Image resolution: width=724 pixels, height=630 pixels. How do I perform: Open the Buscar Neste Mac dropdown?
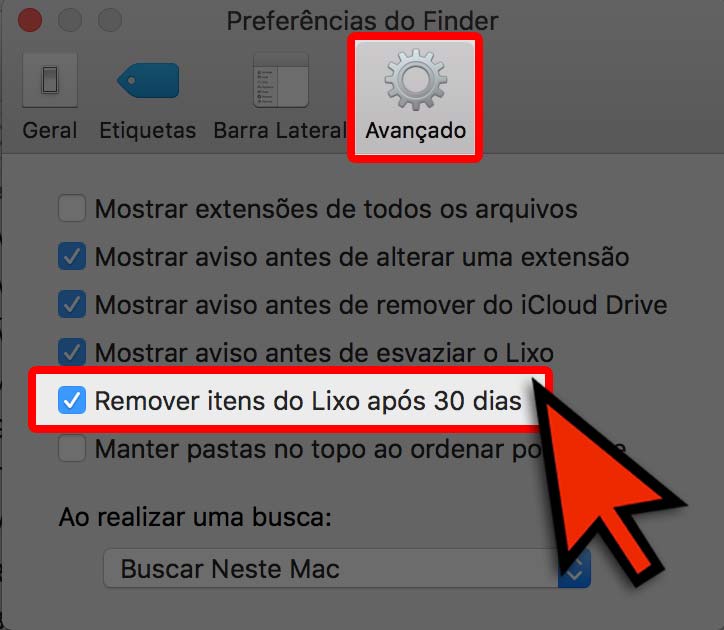tap(347, 568)
